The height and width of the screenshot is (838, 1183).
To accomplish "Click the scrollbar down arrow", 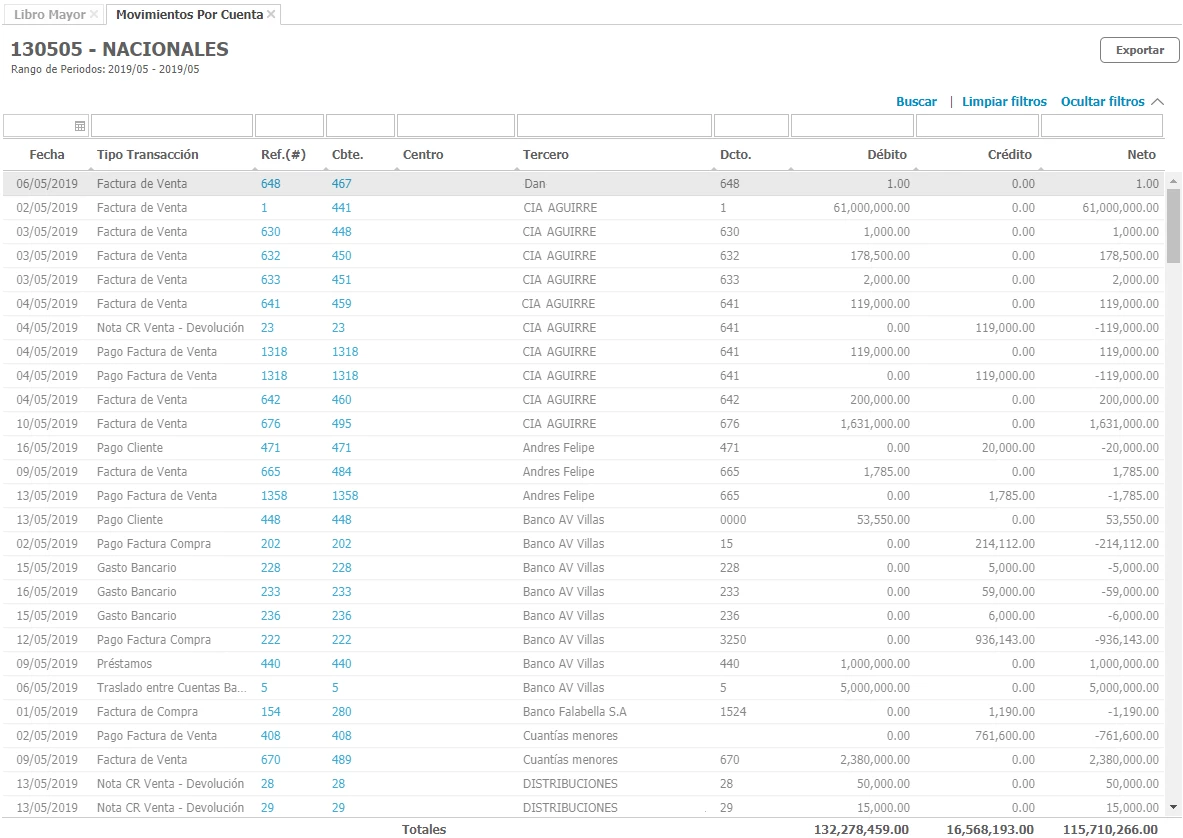I will click(x=1173, y=806).
